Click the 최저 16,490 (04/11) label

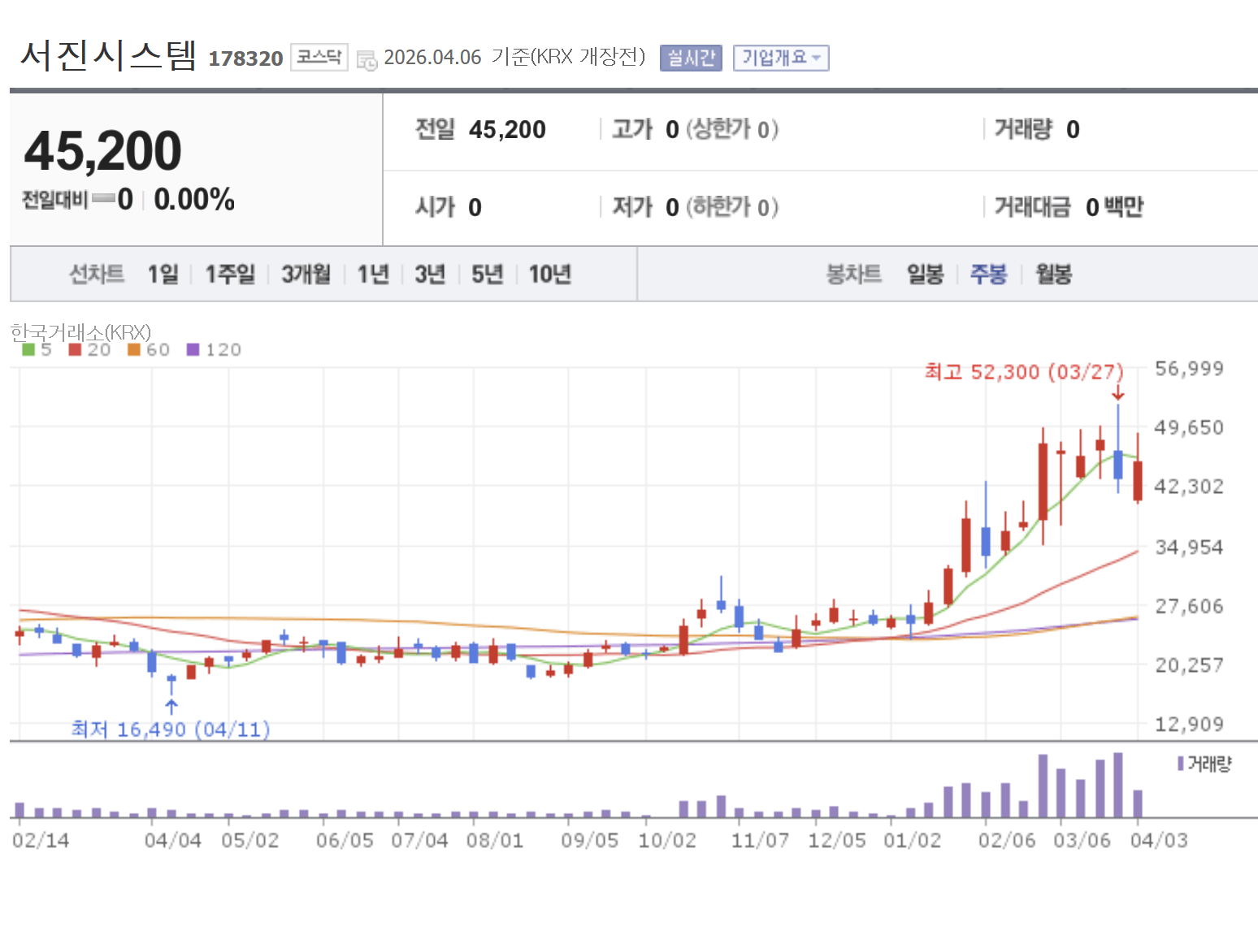(171, 729)
